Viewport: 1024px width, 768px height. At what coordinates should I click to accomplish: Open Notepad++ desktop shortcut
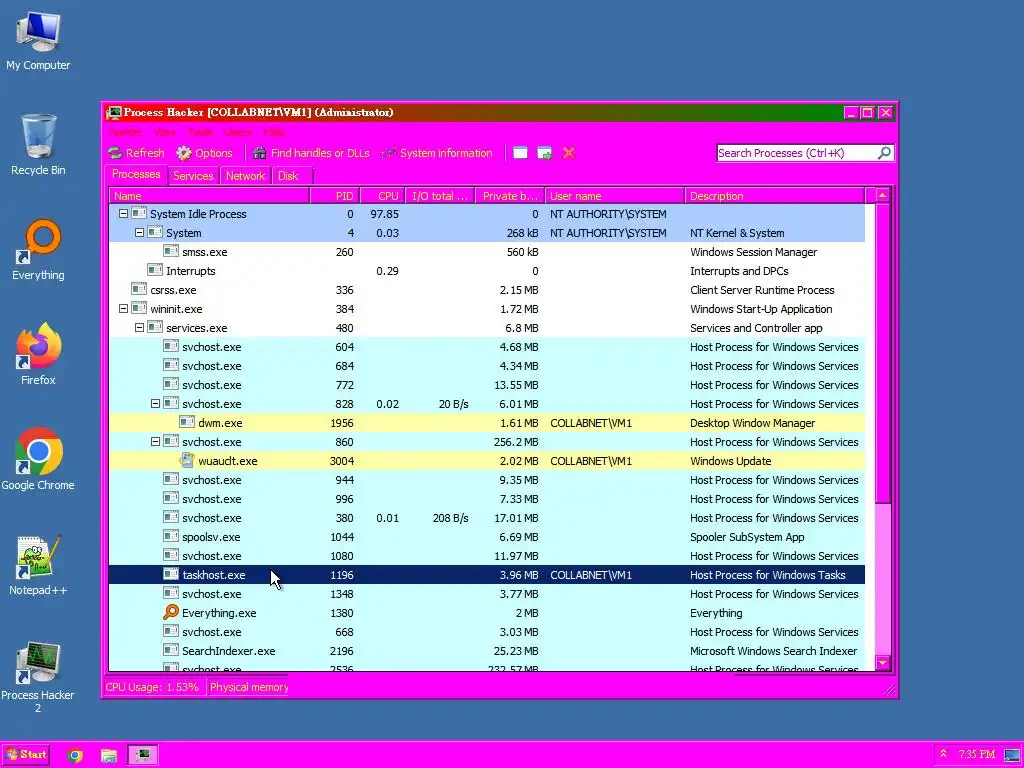[x=38, y=566]
